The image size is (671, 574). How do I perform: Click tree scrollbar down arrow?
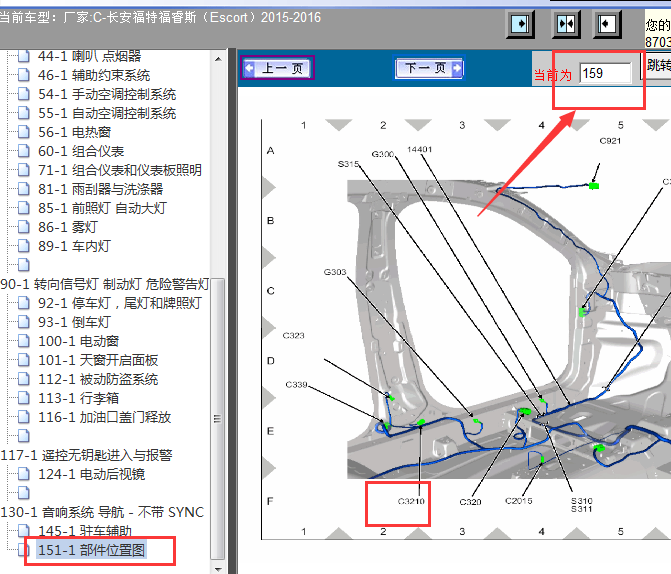pyautogui.click(x=218, y=569)
